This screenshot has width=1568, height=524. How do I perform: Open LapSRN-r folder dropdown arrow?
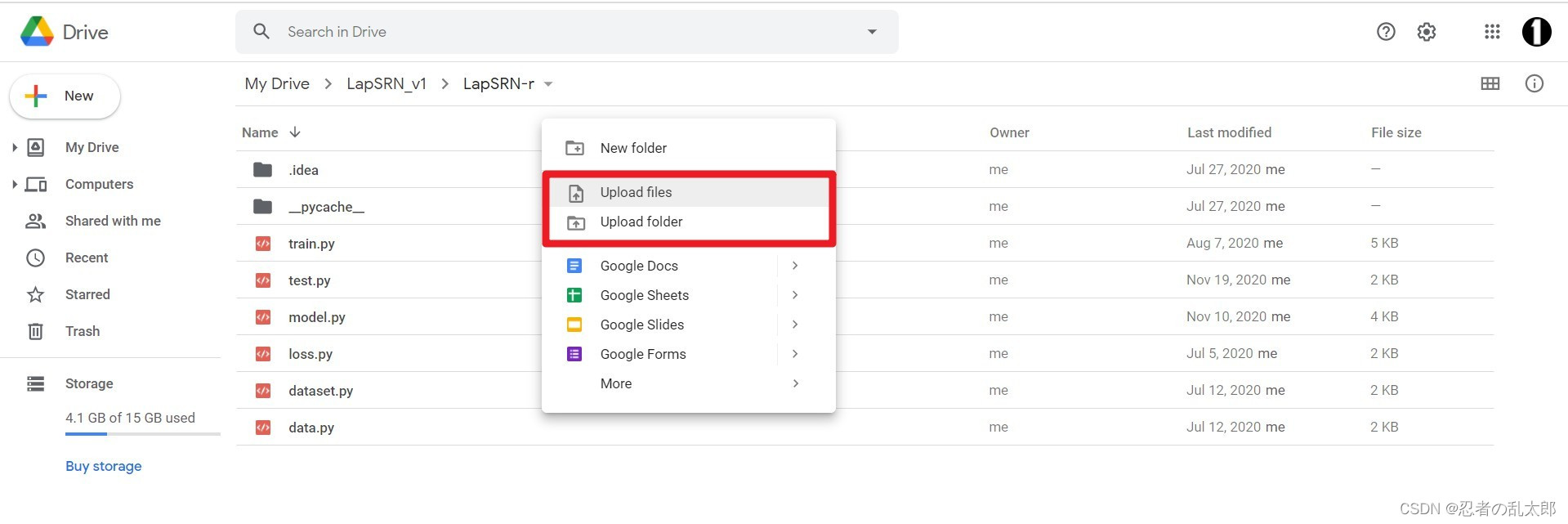point(548,84)
